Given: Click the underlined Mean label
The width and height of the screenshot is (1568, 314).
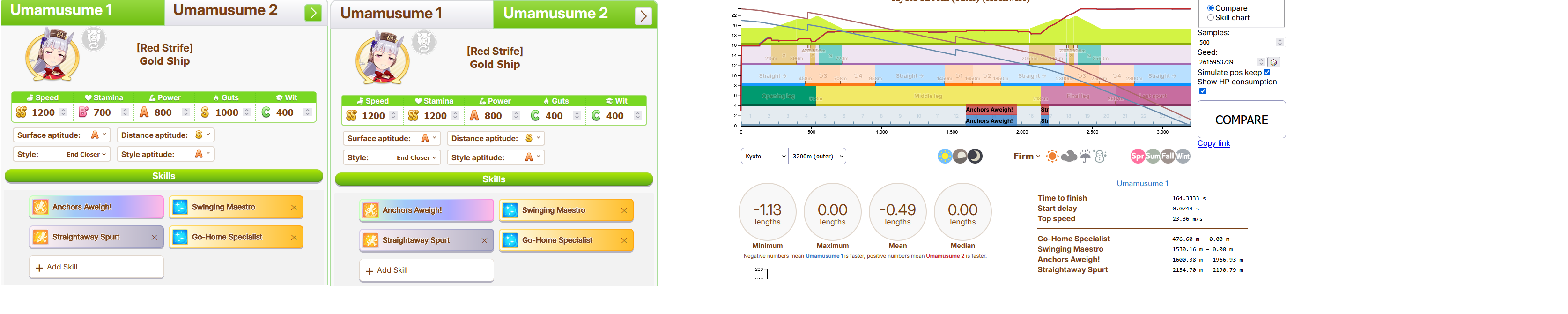Looking at the screenshot, I should (897, 246).
